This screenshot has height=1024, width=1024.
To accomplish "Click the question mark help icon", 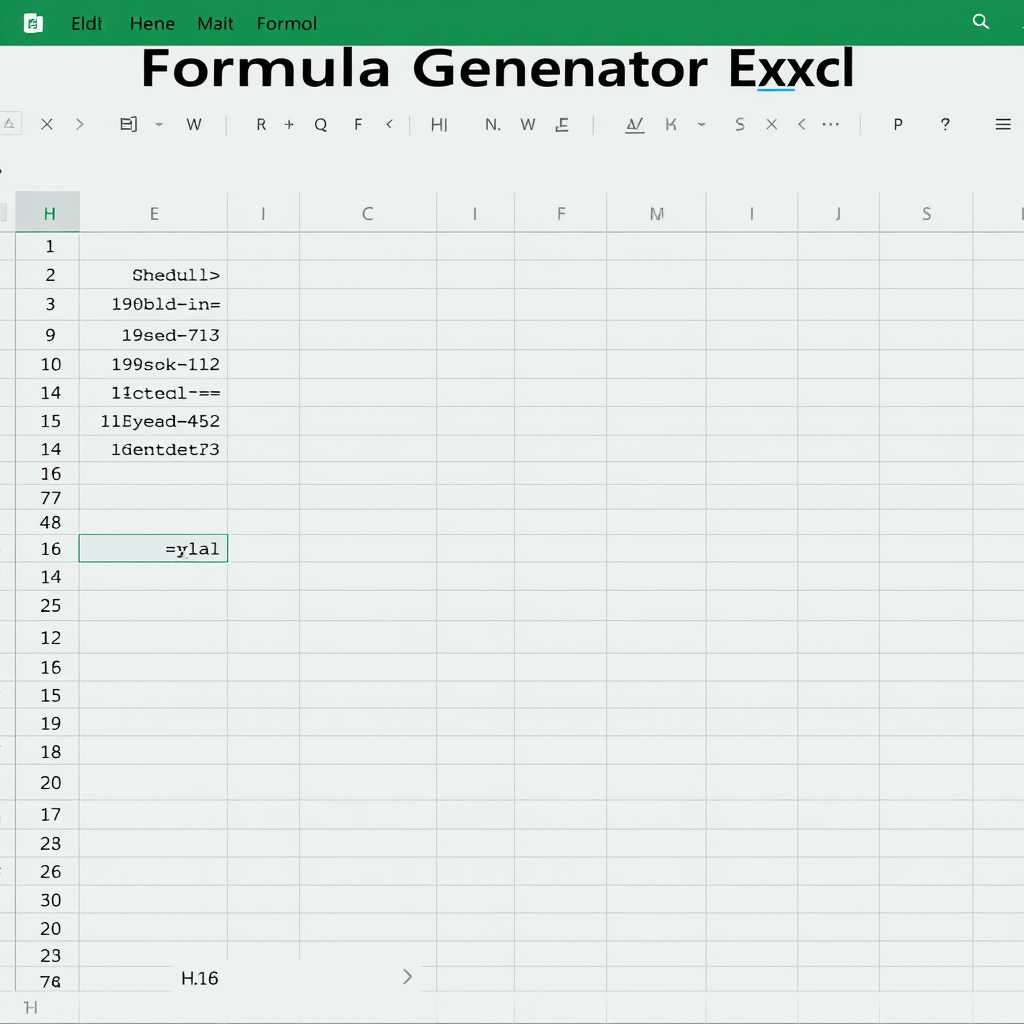I will pos(944,124).
